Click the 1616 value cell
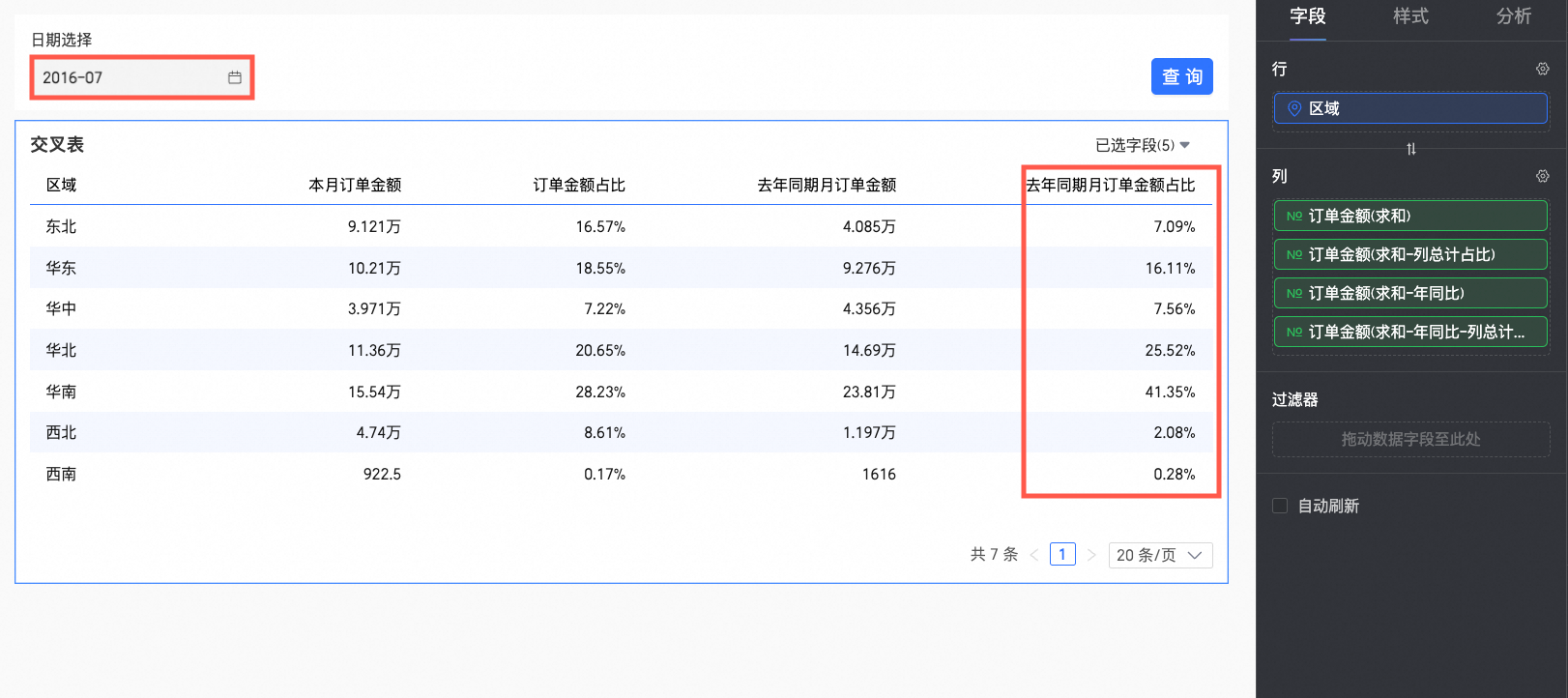This screenshot has height=698, width=1568. 879,474
